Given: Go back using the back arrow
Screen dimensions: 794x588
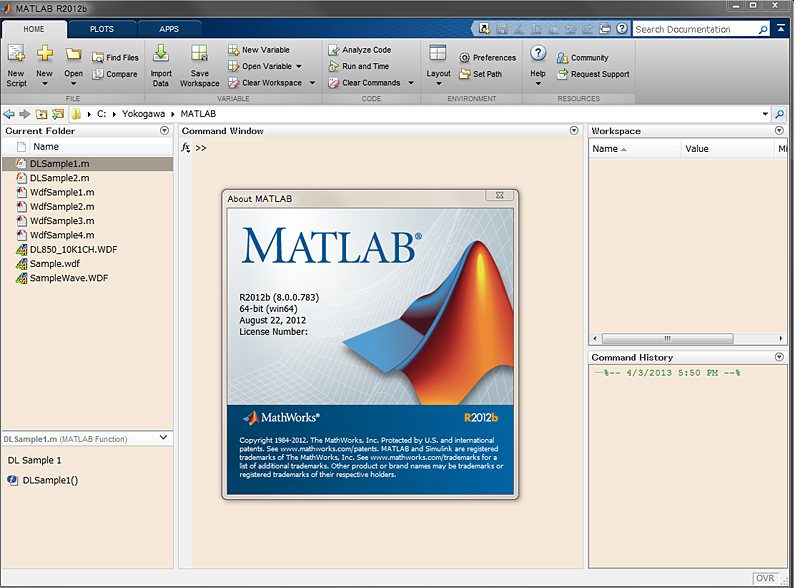Looking at the screenshot, I should (x=9, y=114).
